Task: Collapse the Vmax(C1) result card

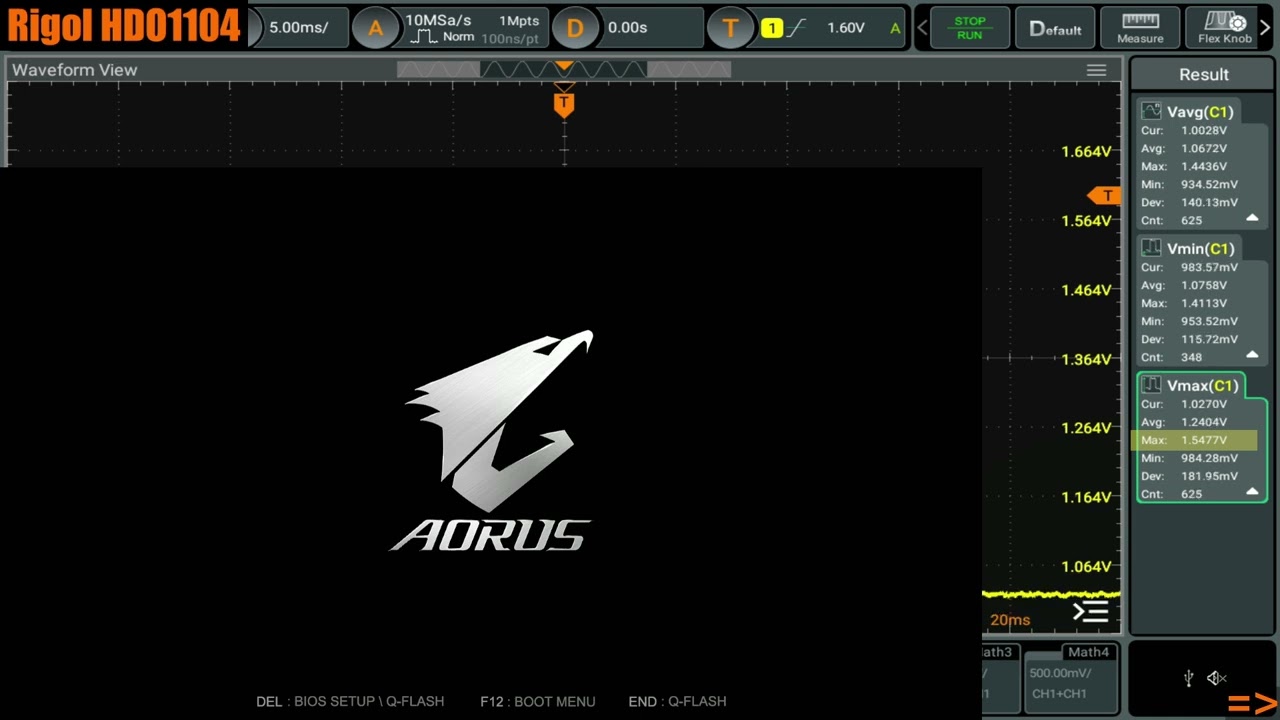Action: [x=1252, y=492]
